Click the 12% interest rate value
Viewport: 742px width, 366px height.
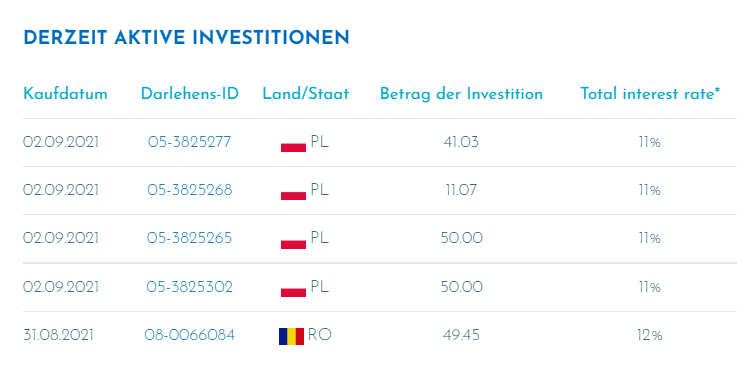650,336
